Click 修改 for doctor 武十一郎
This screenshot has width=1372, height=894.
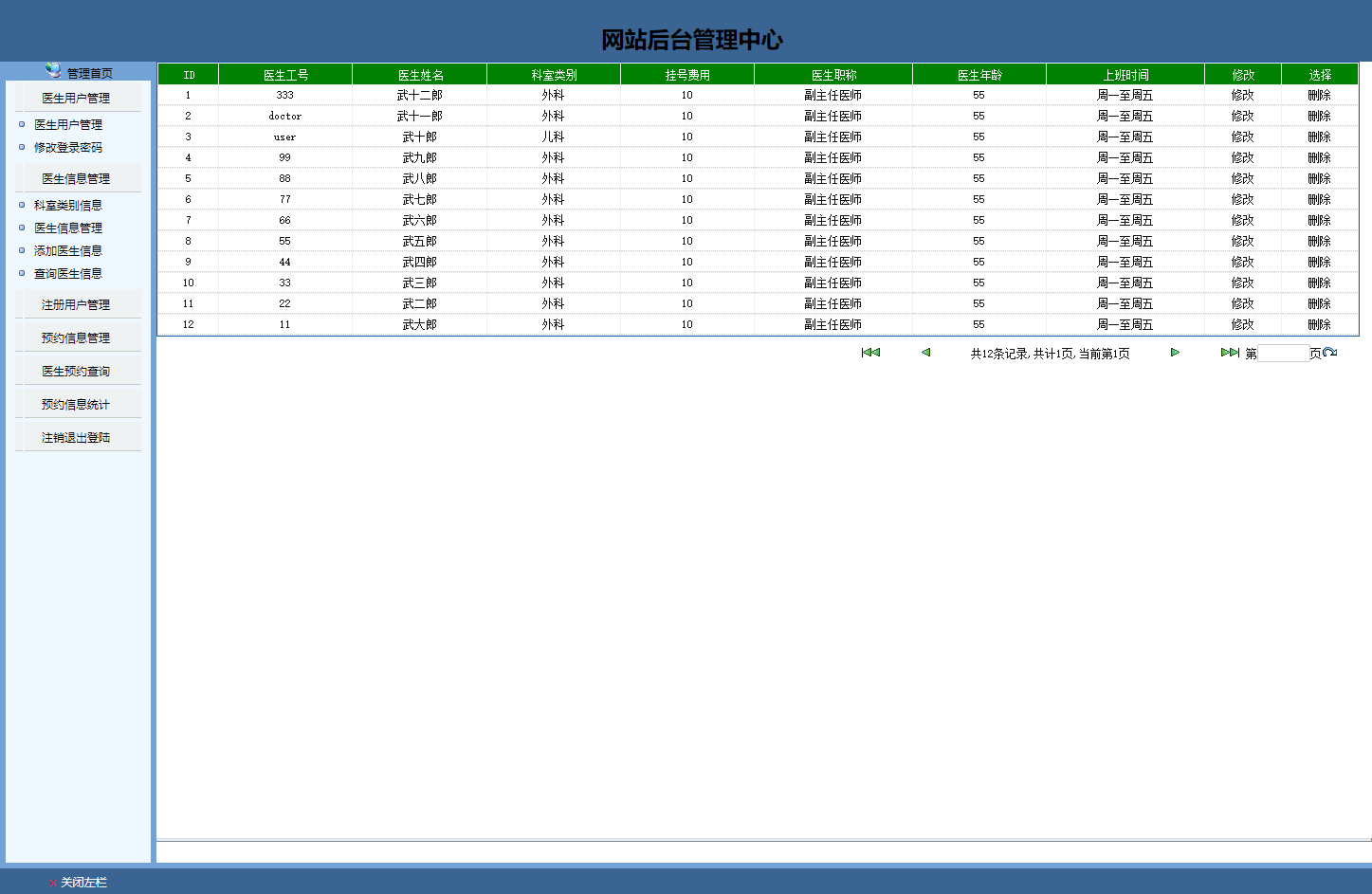pos(1243,116)
